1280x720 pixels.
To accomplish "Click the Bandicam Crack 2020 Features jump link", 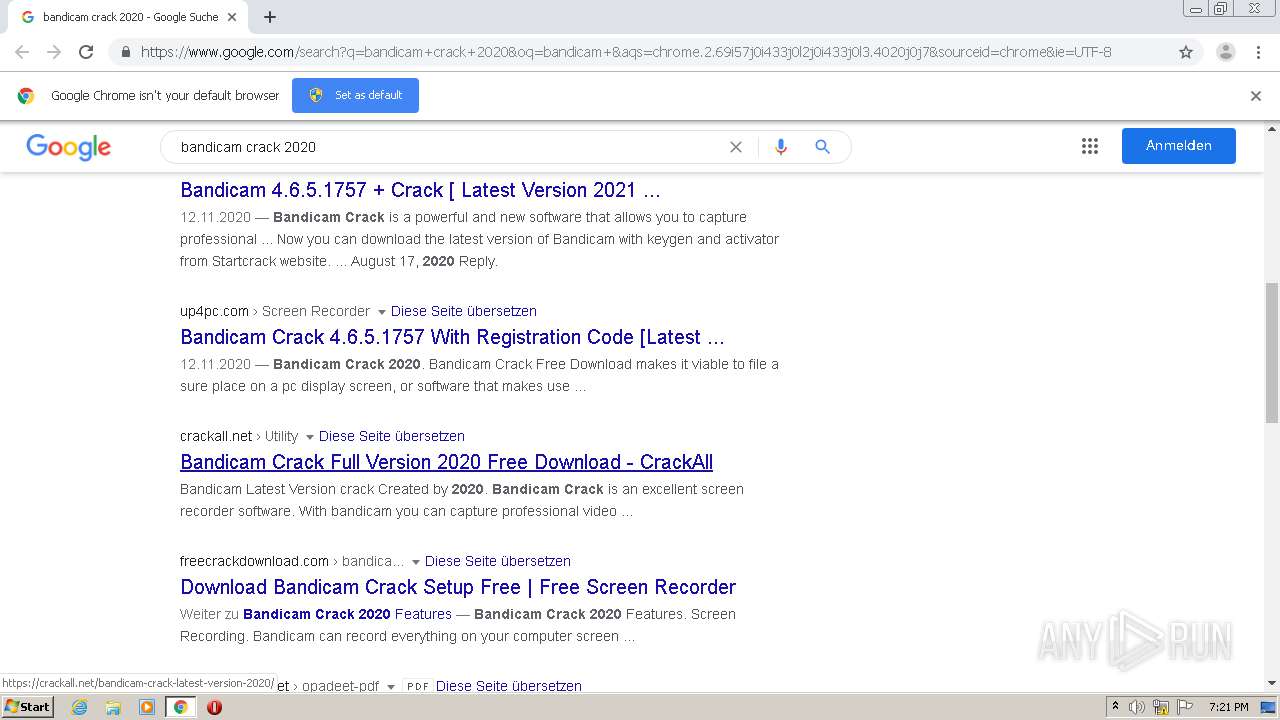I will 347,614.
